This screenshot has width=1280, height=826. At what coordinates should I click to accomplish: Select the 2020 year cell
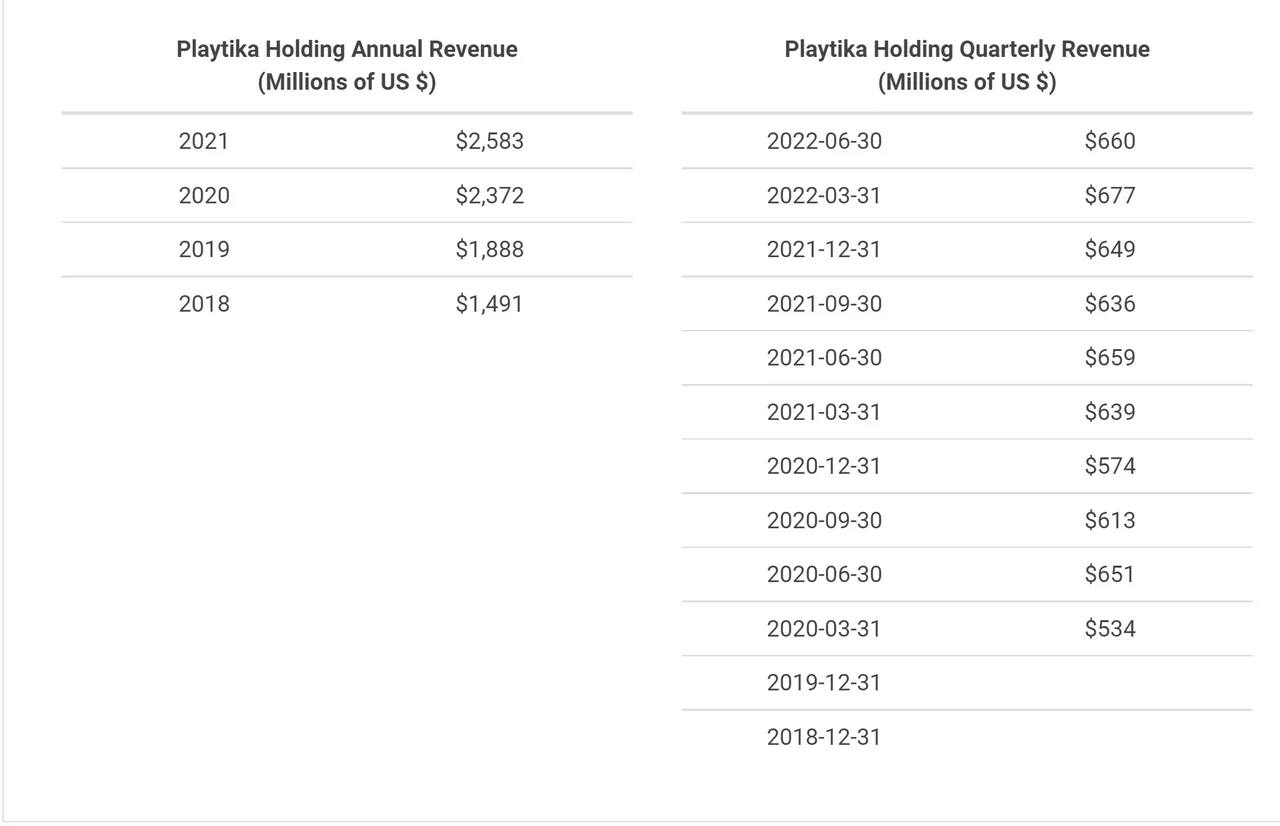(204, 195)
